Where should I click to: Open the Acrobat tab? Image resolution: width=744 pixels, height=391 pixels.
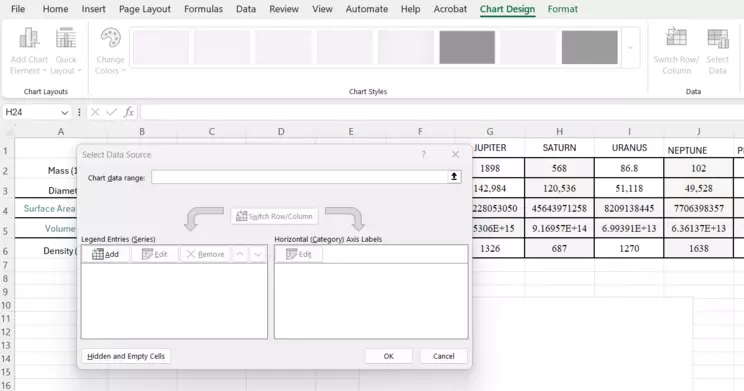450,9
